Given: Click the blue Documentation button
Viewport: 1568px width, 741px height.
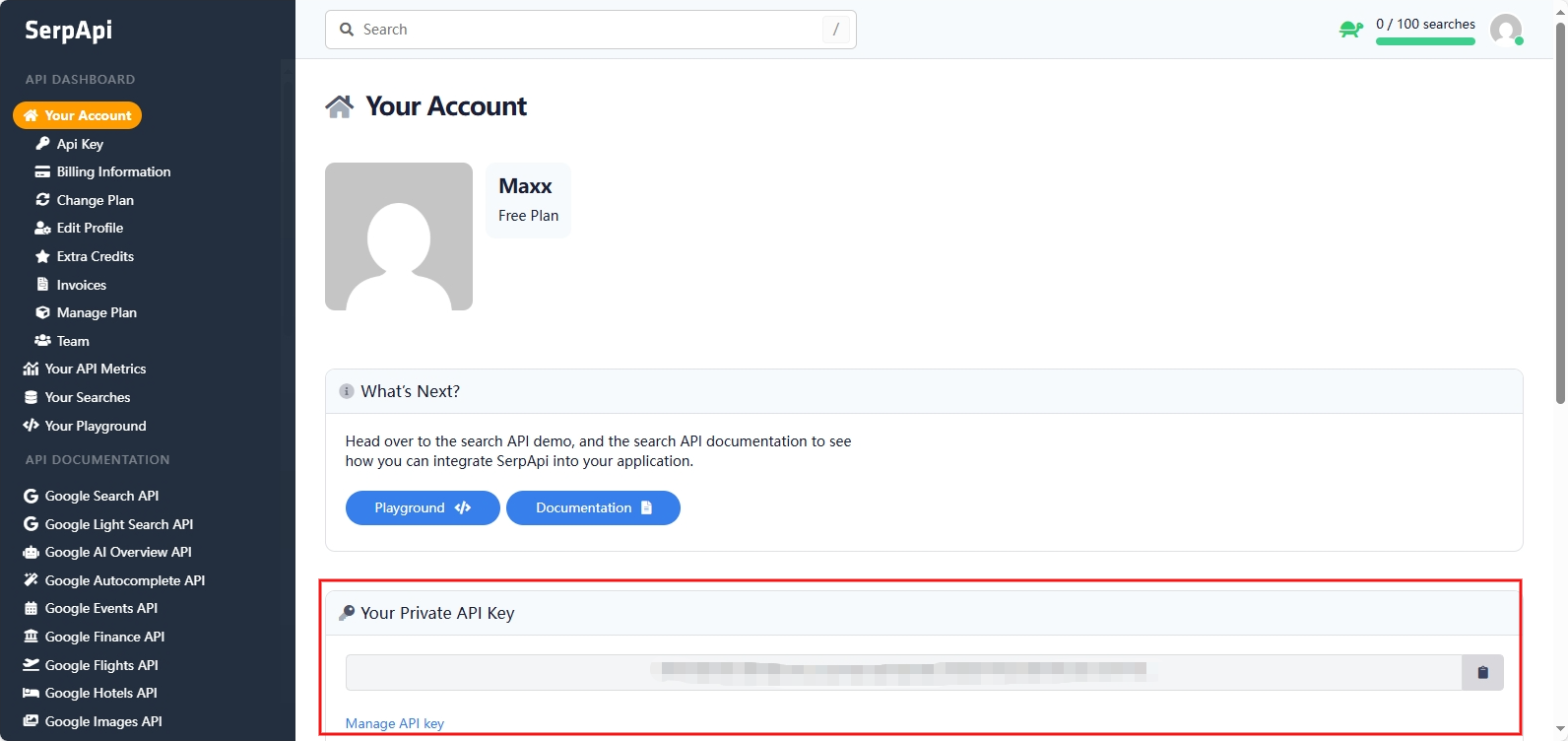Looking at the screenshot, I should click(x=593, y=507).
